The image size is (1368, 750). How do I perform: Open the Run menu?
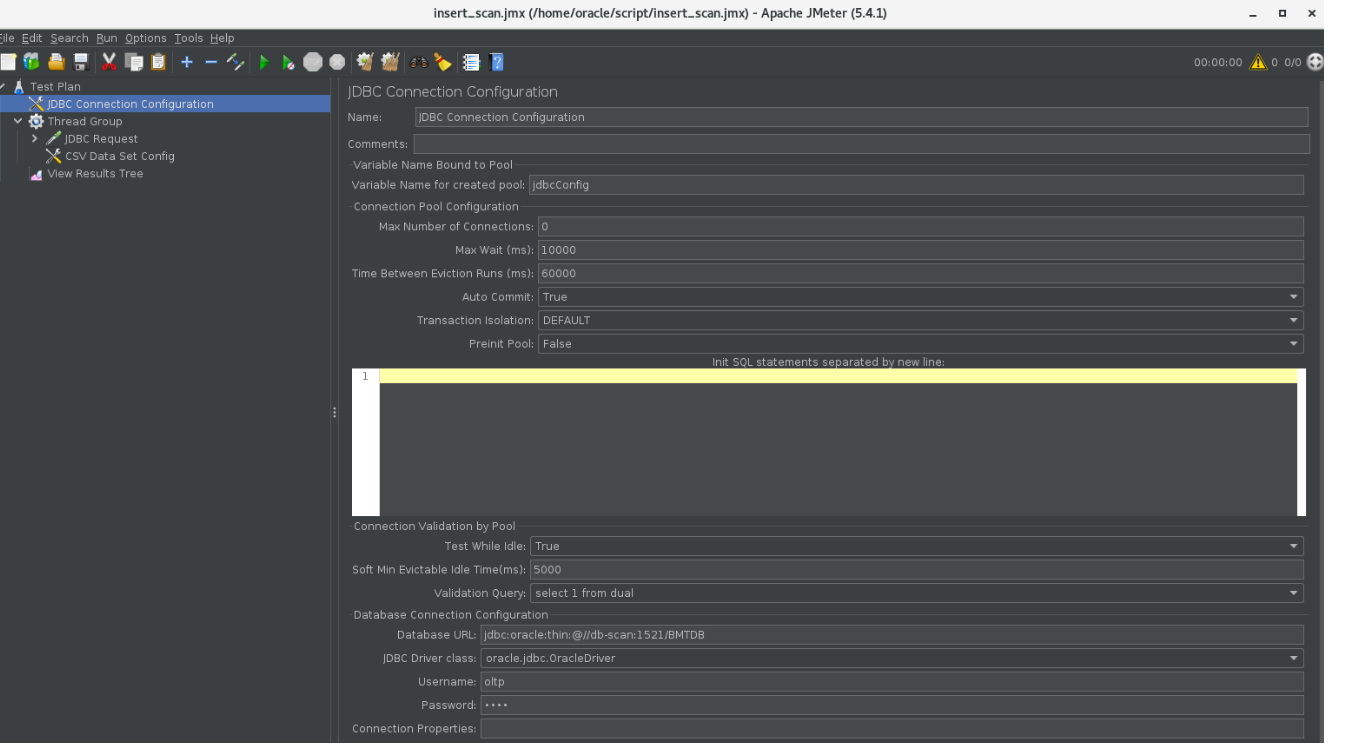pyautogui.click(x=107, y=38)
